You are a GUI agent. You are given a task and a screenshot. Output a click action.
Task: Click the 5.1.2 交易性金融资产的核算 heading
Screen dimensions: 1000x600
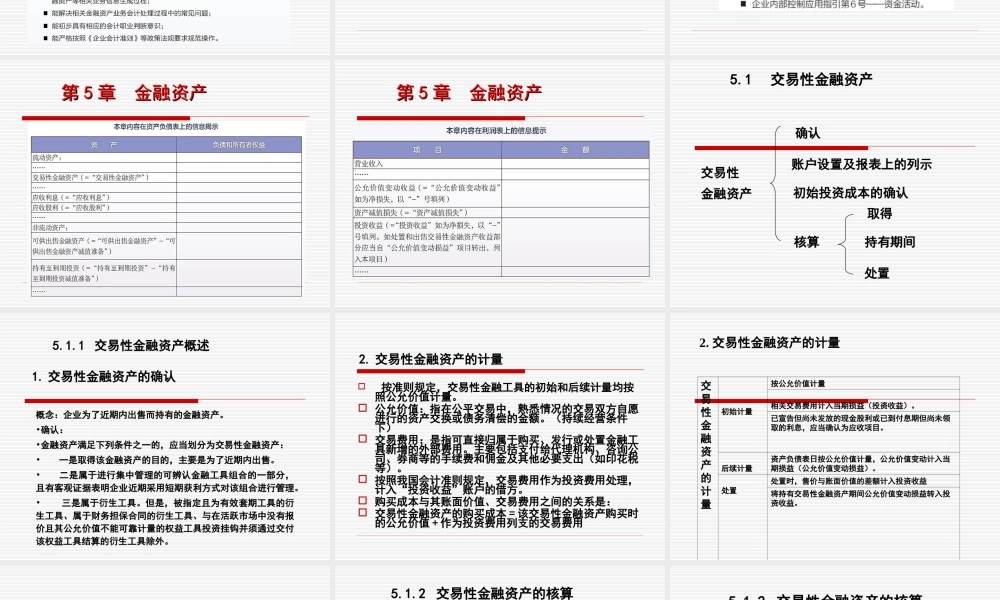click(482, 593)
